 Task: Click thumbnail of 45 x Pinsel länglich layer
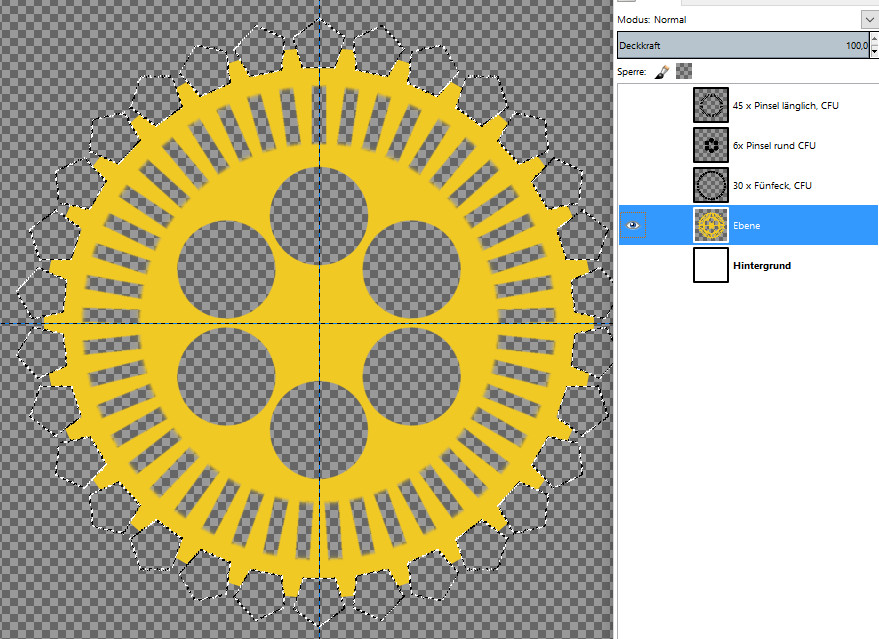(711, 105)
